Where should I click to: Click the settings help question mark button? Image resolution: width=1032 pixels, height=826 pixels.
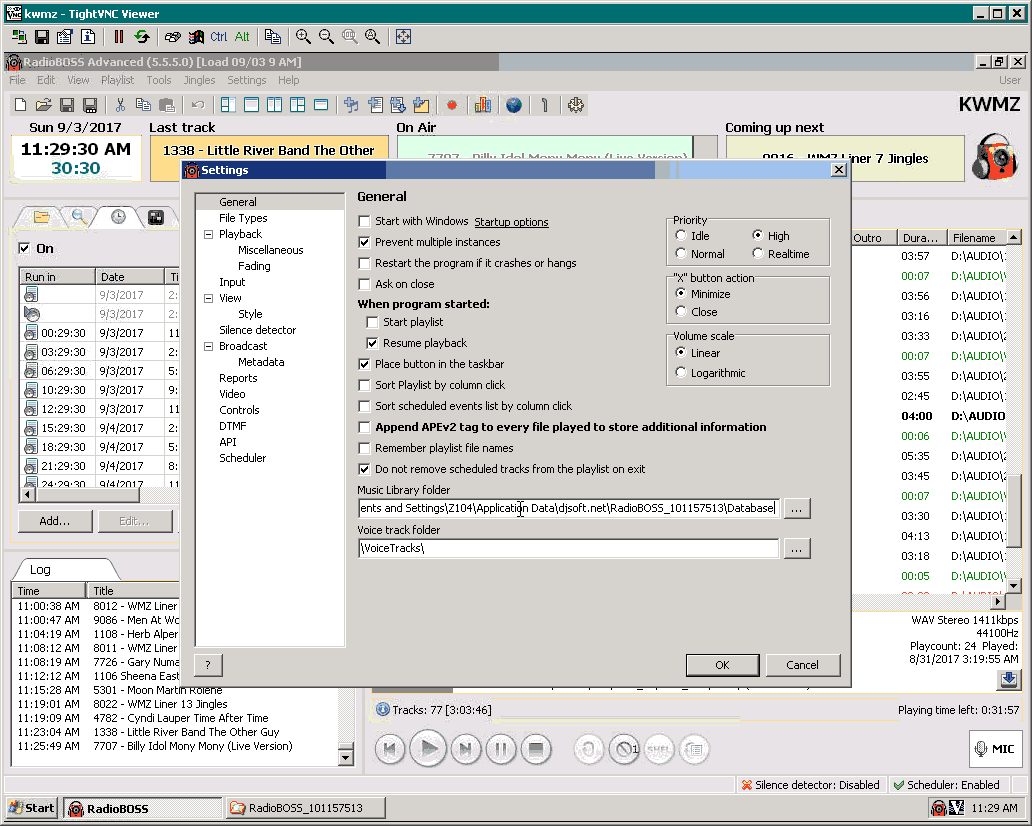208,665
